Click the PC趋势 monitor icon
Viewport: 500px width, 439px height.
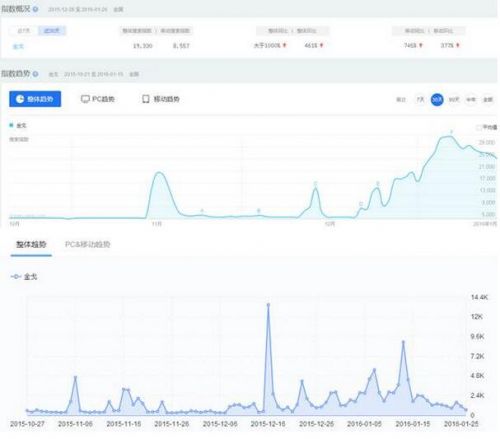tap(85, 99)
